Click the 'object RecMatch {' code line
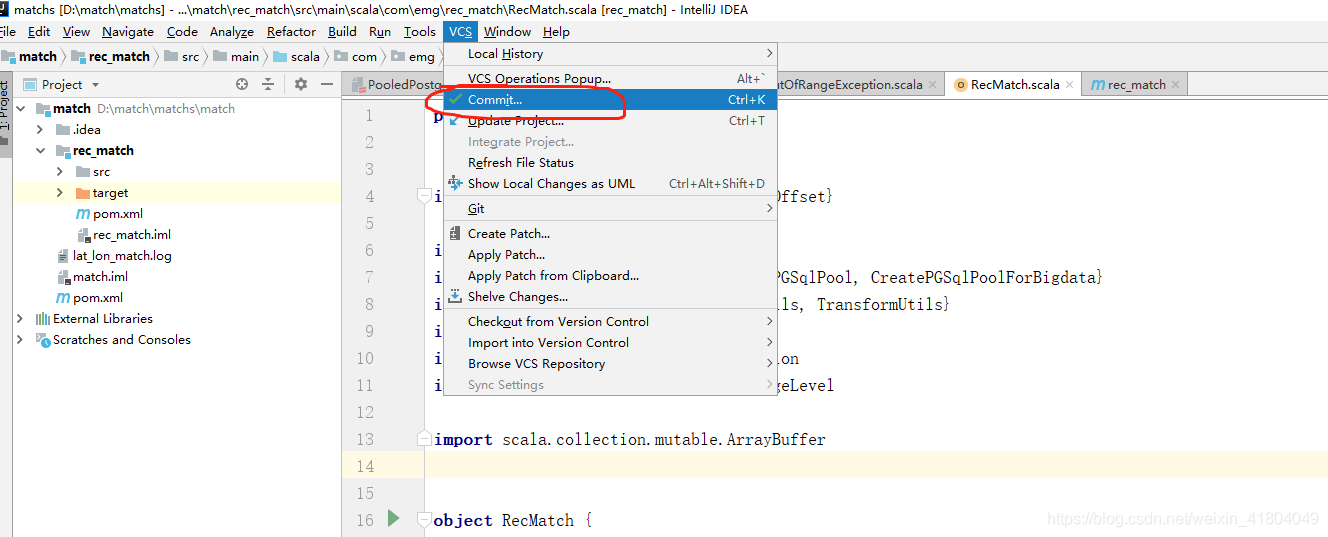1328x537 pixels. coord(513,520)
